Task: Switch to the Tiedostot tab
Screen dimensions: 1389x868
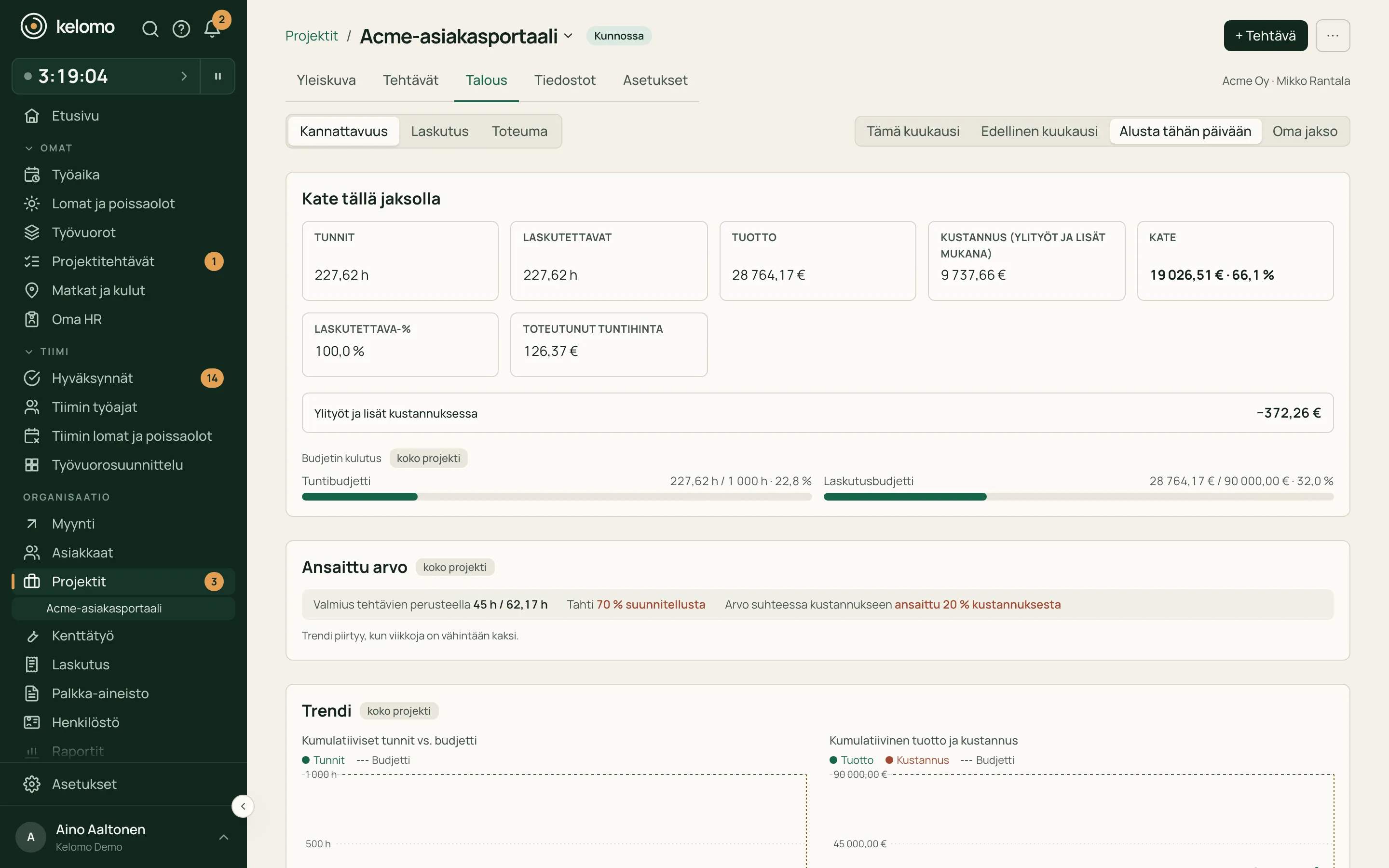Action: tap(565, 81)
